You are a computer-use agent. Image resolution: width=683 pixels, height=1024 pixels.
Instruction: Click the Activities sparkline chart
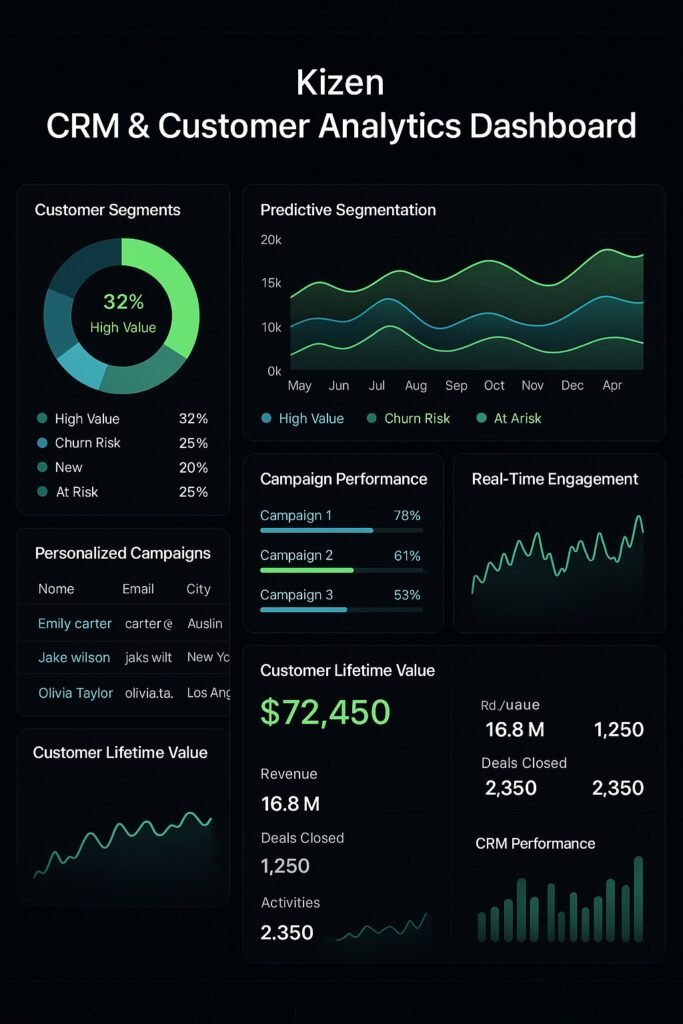coord(383,927)
